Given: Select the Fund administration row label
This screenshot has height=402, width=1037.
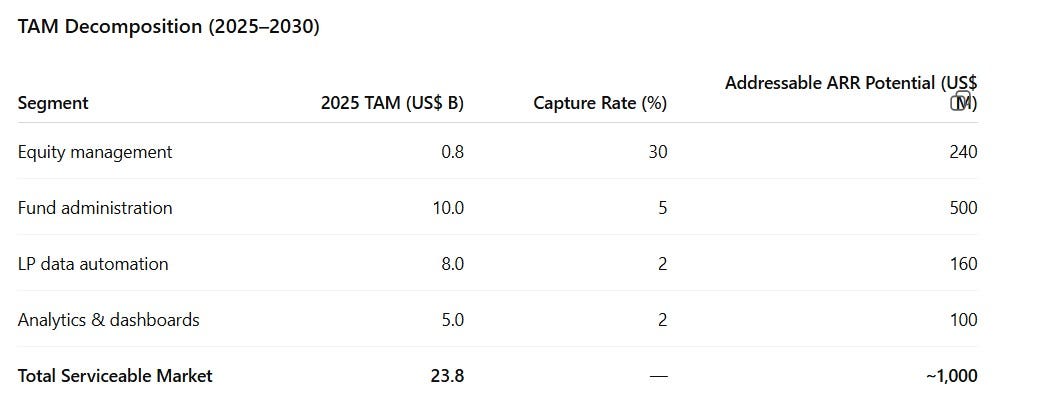Looking at the screenshot, I should pos(95,208).
